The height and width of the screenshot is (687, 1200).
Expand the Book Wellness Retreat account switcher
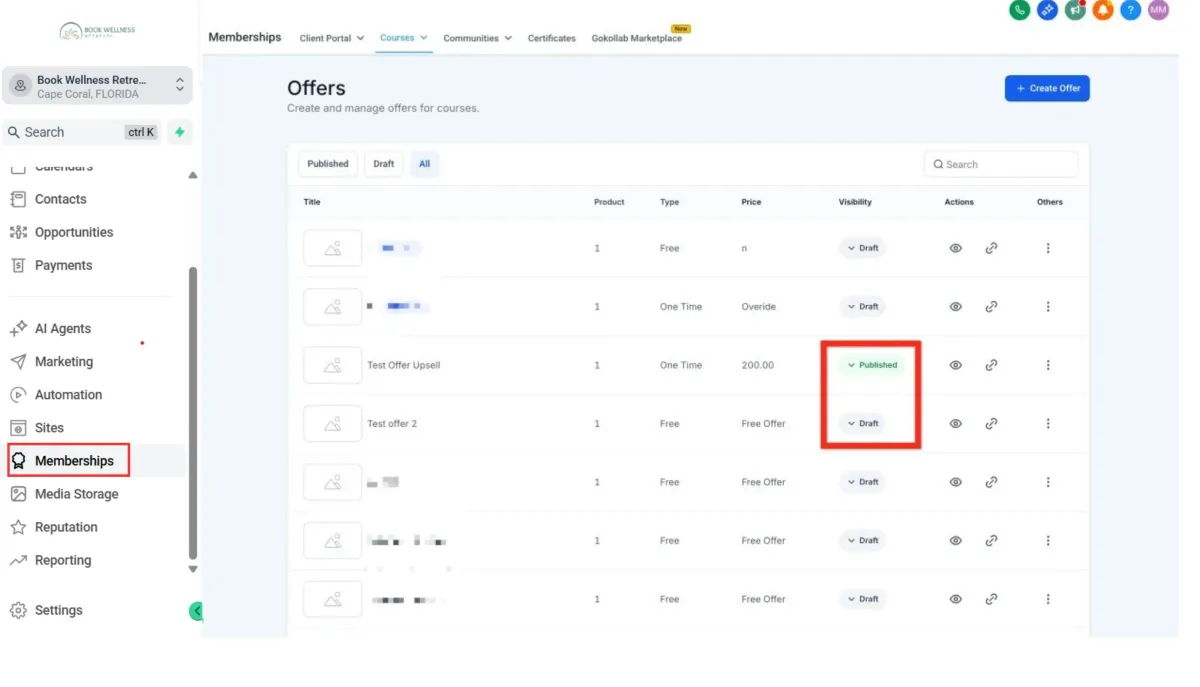[98, 86]
